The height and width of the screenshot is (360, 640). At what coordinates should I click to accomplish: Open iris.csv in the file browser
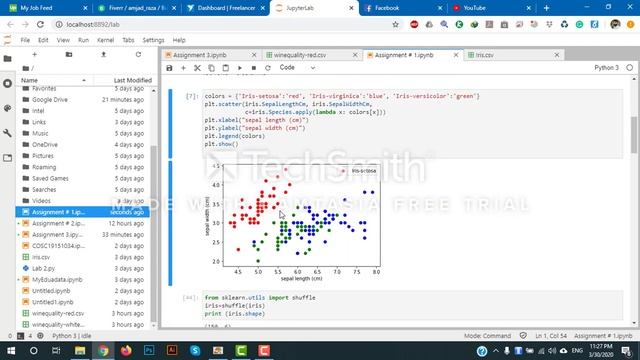point(83,257)
